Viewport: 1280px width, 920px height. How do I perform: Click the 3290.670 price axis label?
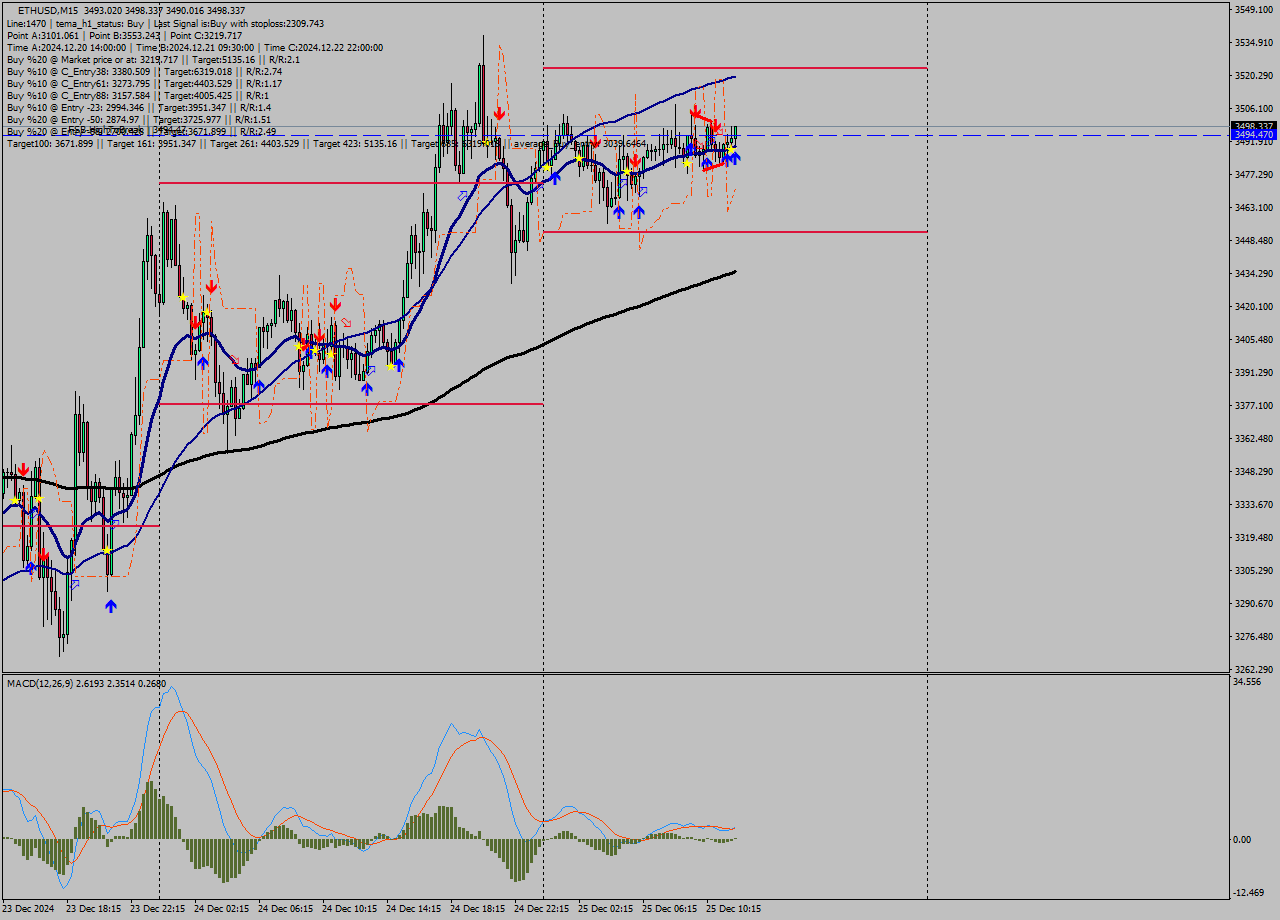(x=1254, y=604)
